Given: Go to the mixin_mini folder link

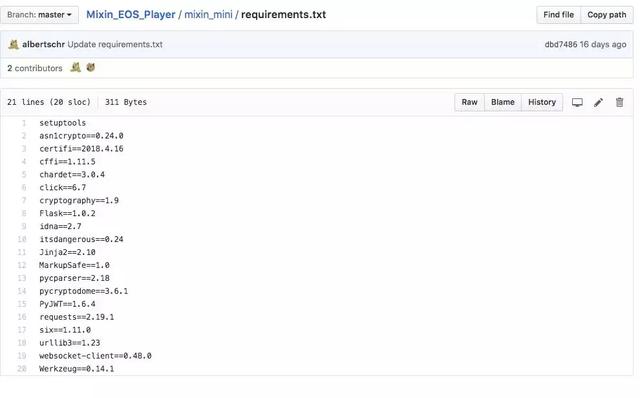Looking at the screenshot, I should click(x=208, y=15).
